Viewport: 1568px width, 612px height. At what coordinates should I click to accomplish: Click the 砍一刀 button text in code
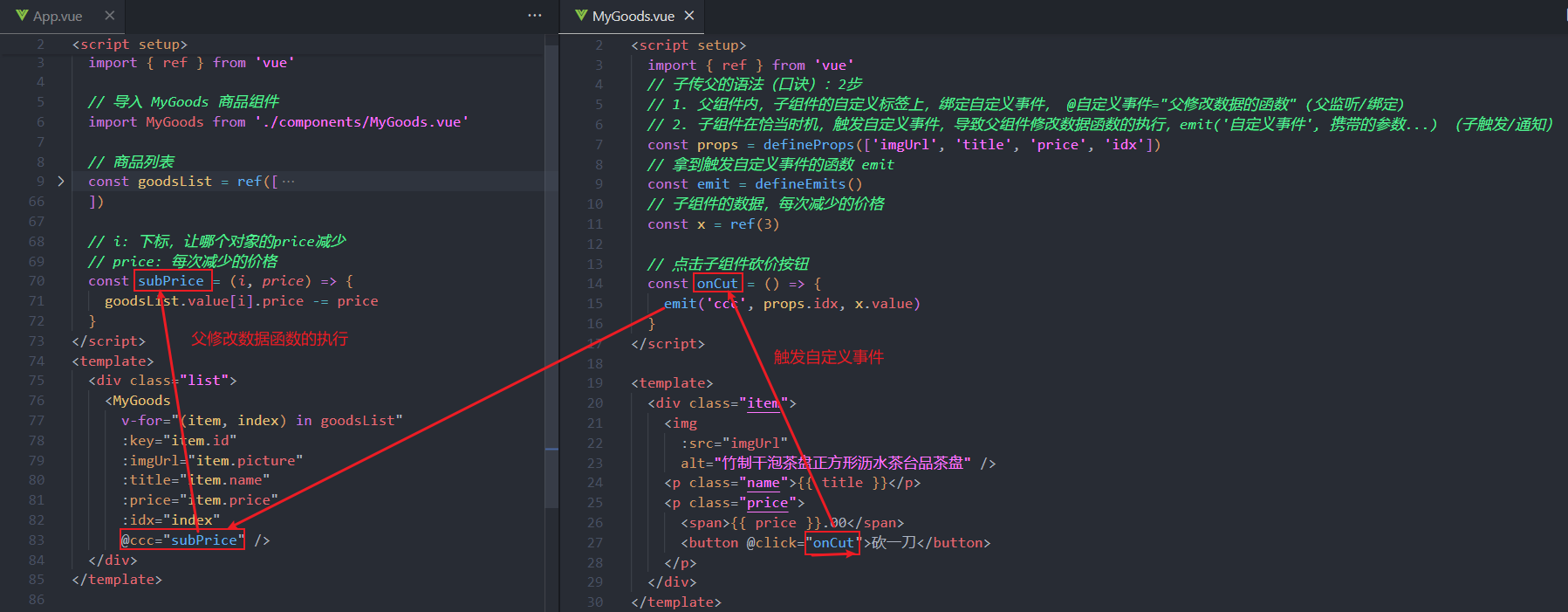[x=894, y=543]
